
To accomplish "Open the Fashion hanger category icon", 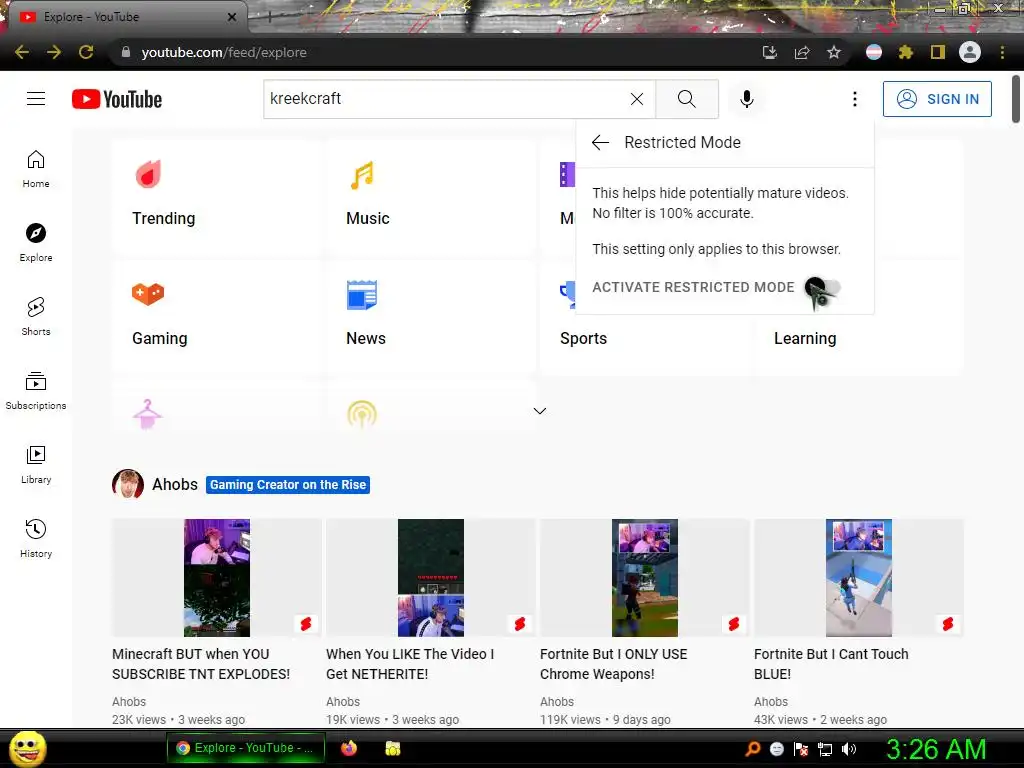I will (x=148, y=414).
